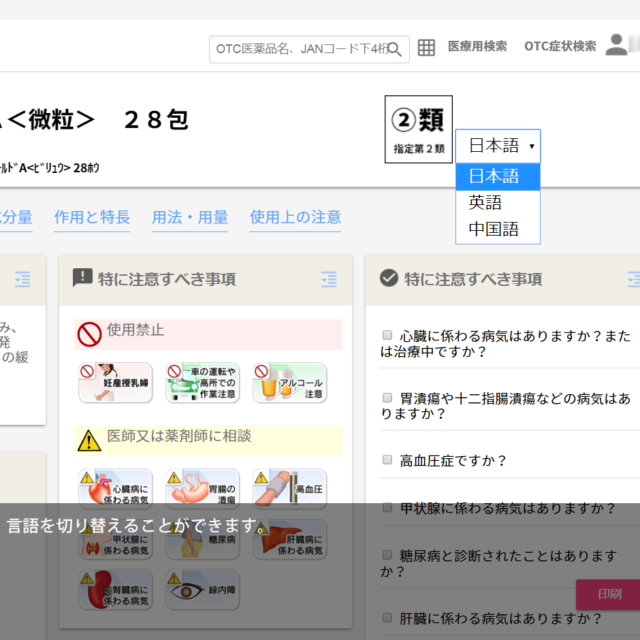Click the 緑内障 eye warning icon
Screen dimensions: 640x640
point(203,590)
